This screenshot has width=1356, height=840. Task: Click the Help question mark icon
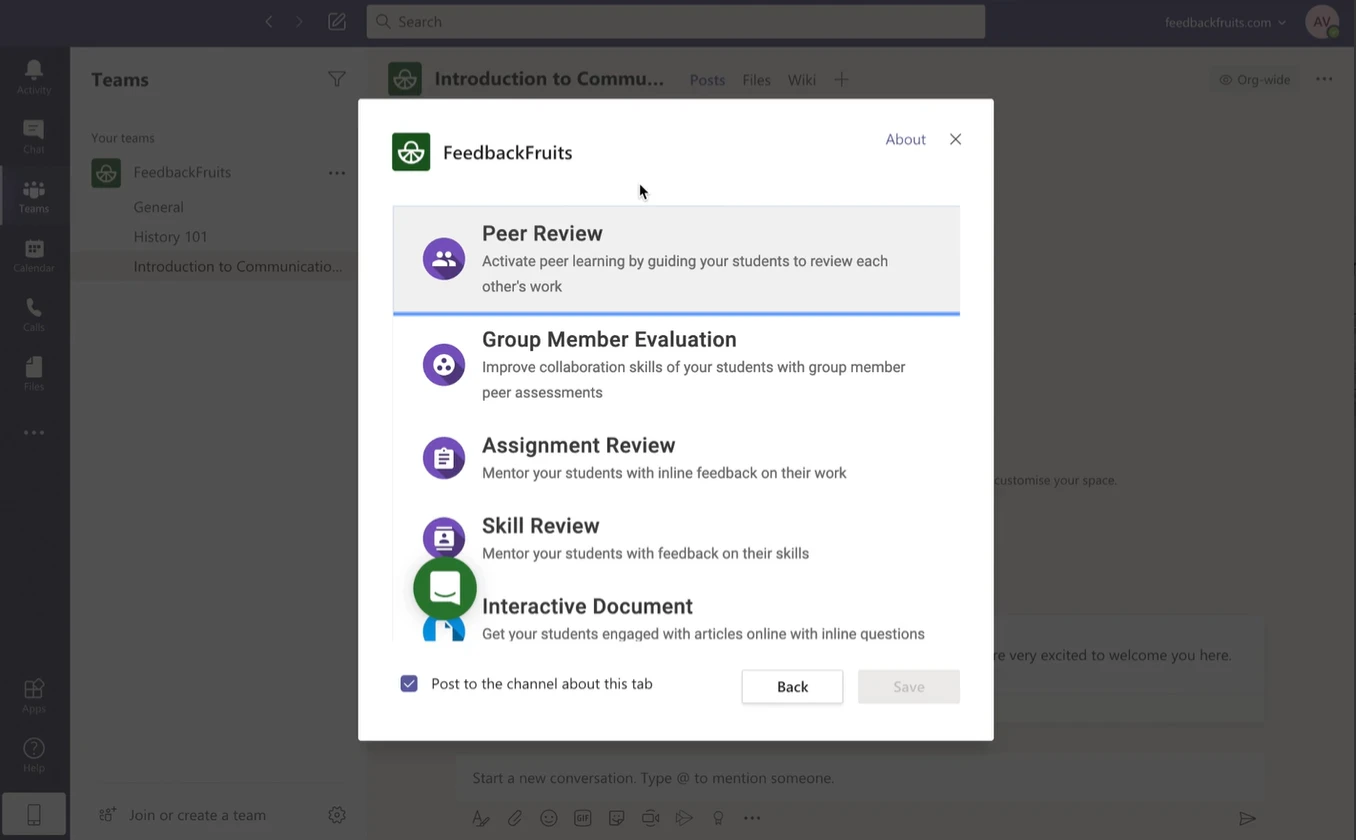tap(33, 754)
